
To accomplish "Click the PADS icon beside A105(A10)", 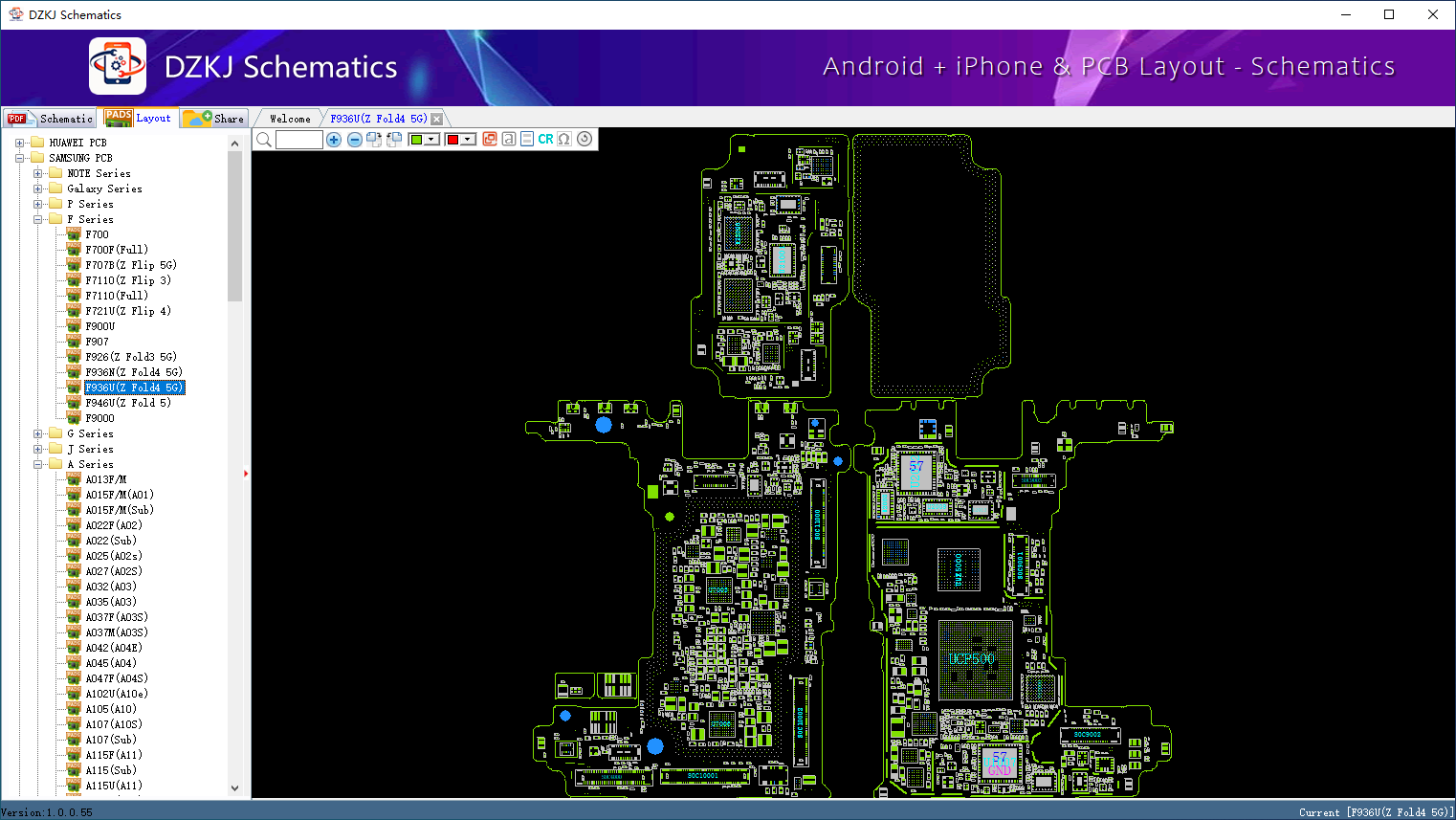I will click(74, 708).
